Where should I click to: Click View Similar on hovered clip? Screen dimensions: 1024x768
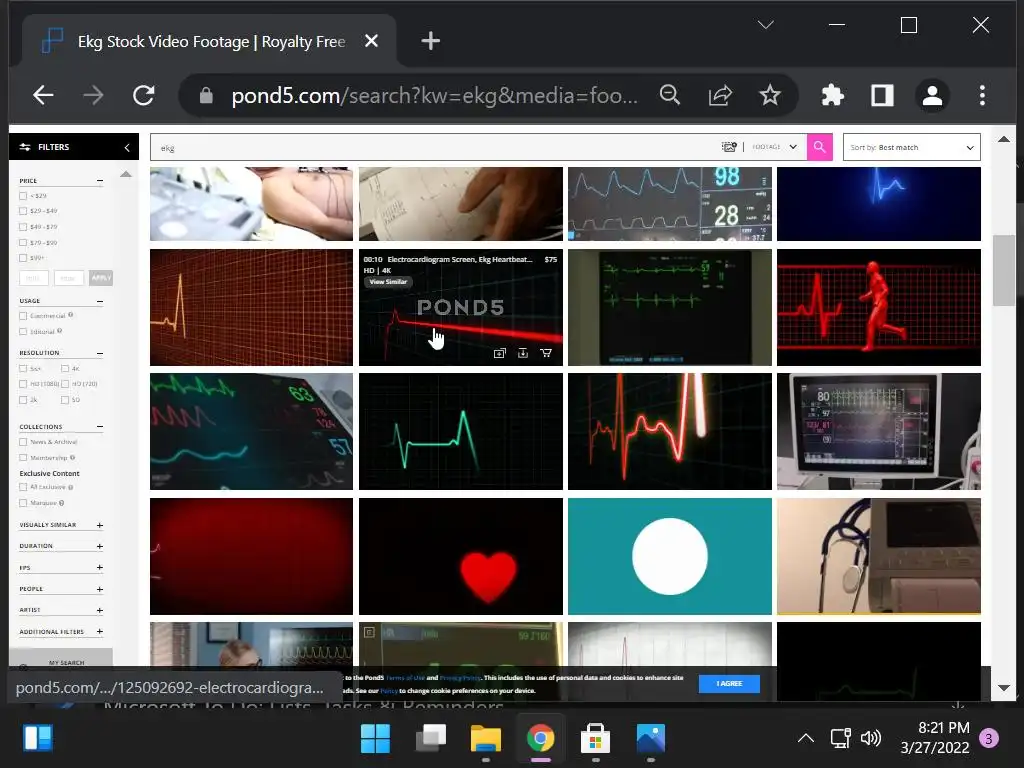388,282
